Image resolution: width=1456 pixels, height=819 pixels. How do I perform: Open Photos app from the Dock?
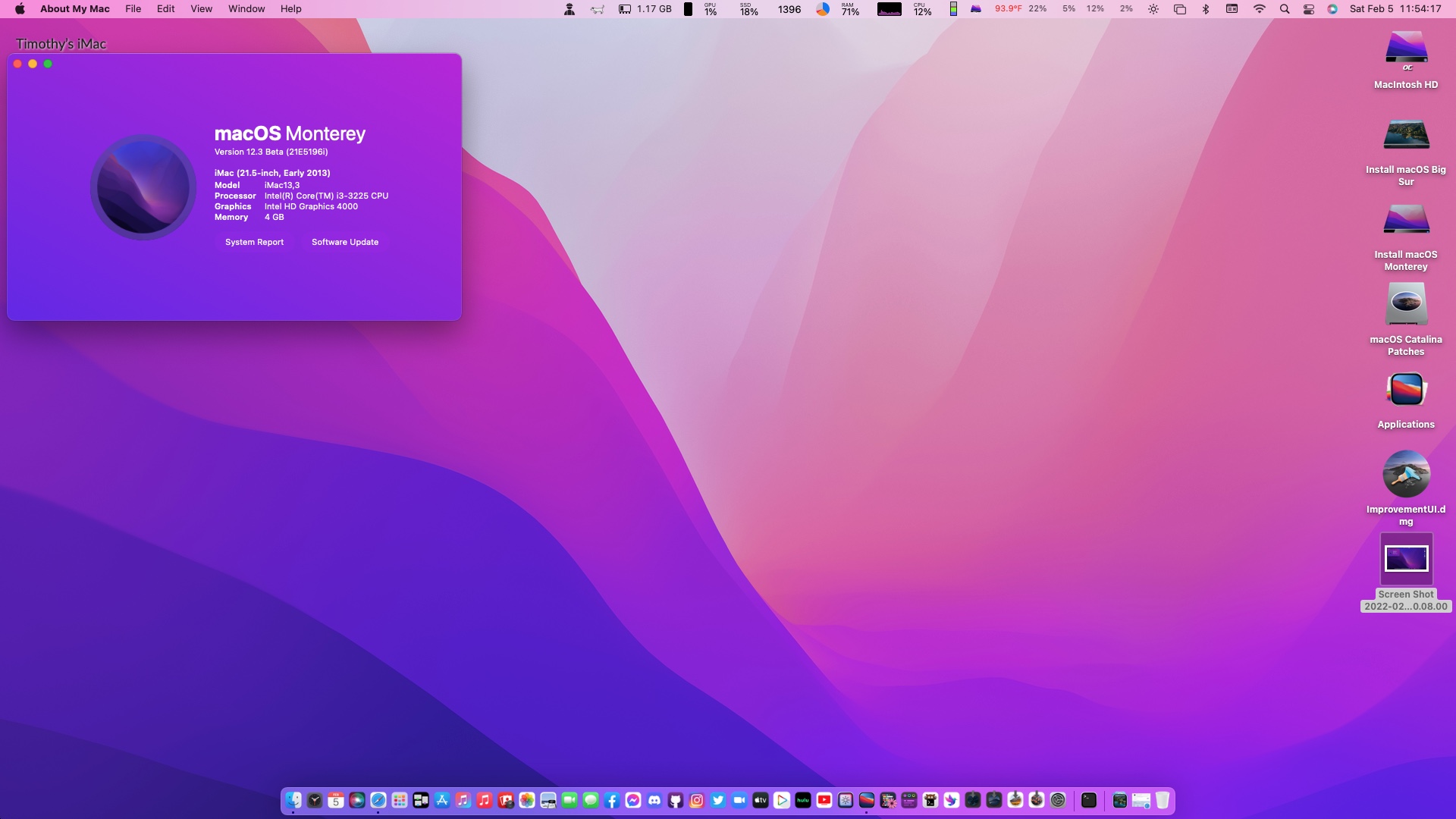pyautogui.click(x=527, y=800)
